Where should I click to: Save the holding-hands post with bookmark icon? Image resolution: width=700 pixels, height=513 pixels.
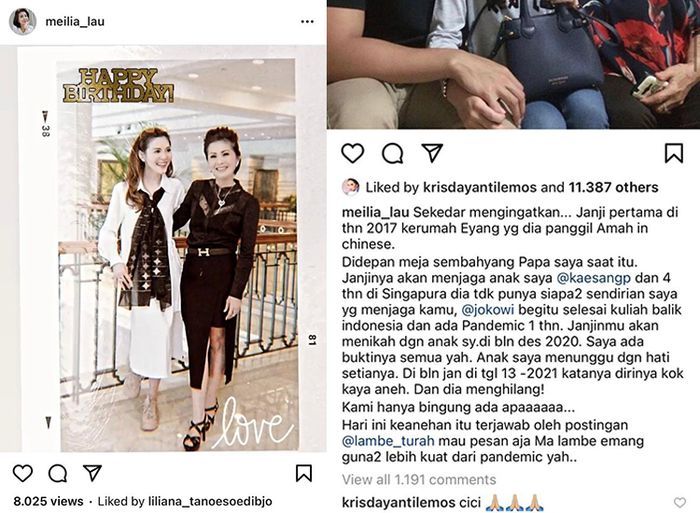(674, 153)
